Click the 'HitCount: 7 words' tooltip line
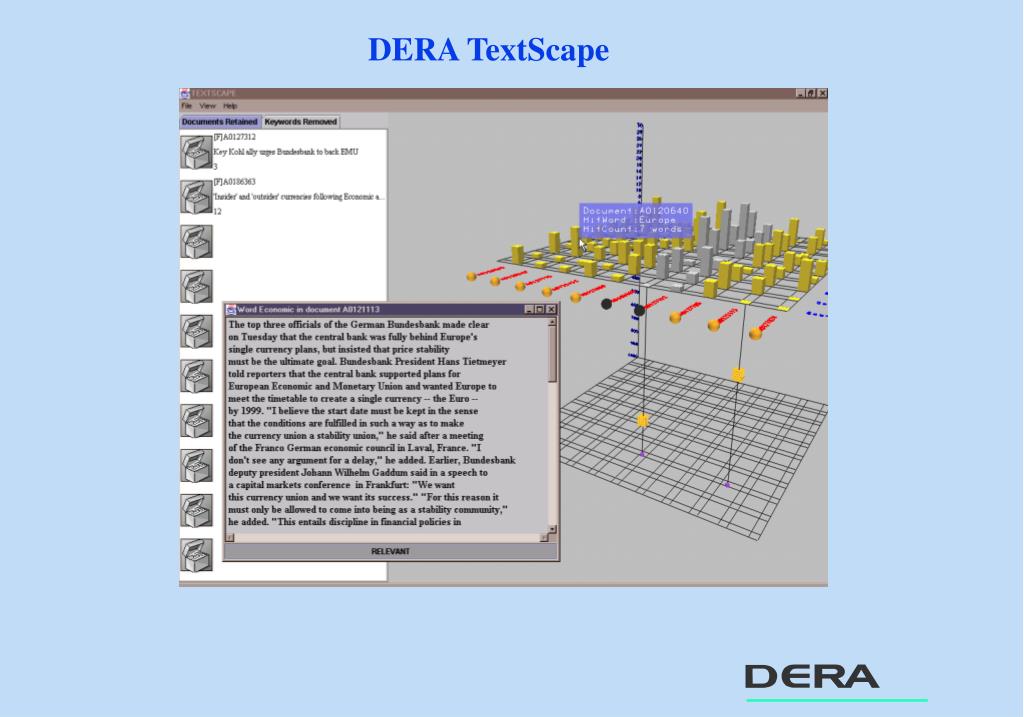1024x717 pixels. 633,229
